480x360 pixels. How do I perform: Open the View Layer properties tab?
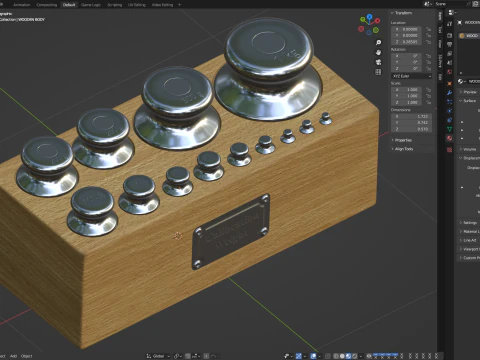point(450,53)
